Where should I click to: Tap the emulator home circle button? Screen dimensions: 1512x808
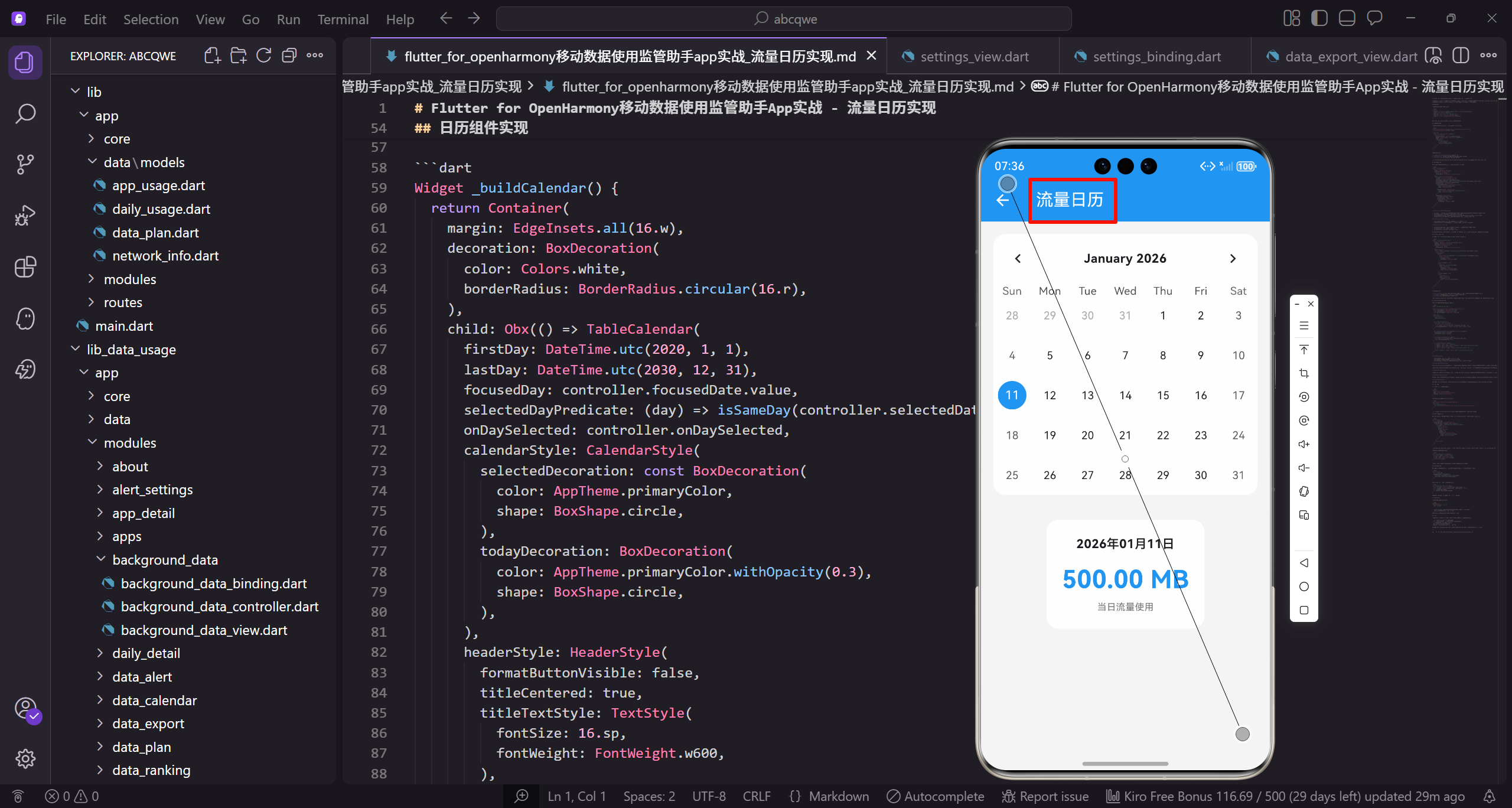[x=1304, y=587]
